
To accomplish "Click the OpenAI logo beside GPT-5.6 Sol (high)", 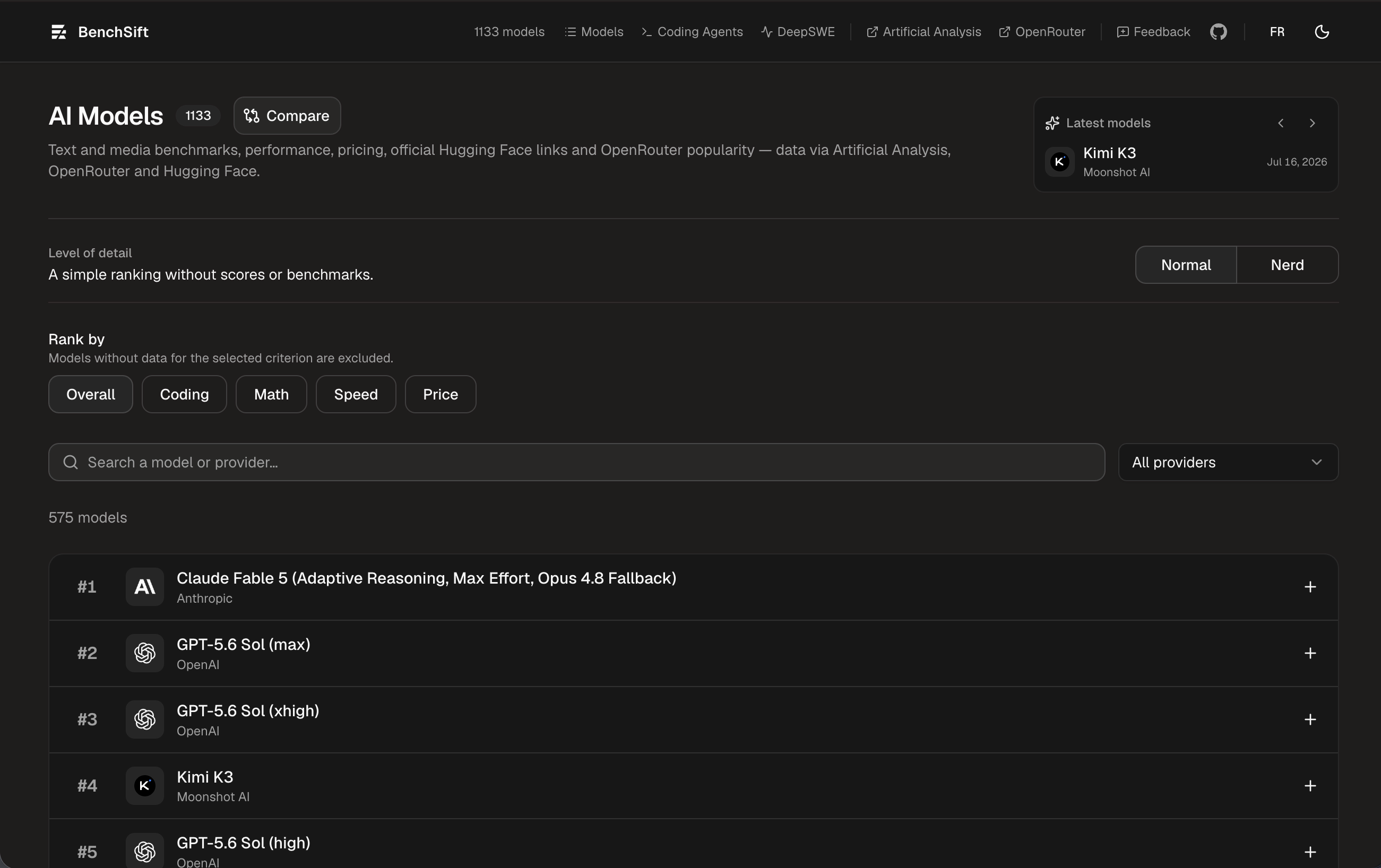I will point(144,852).
